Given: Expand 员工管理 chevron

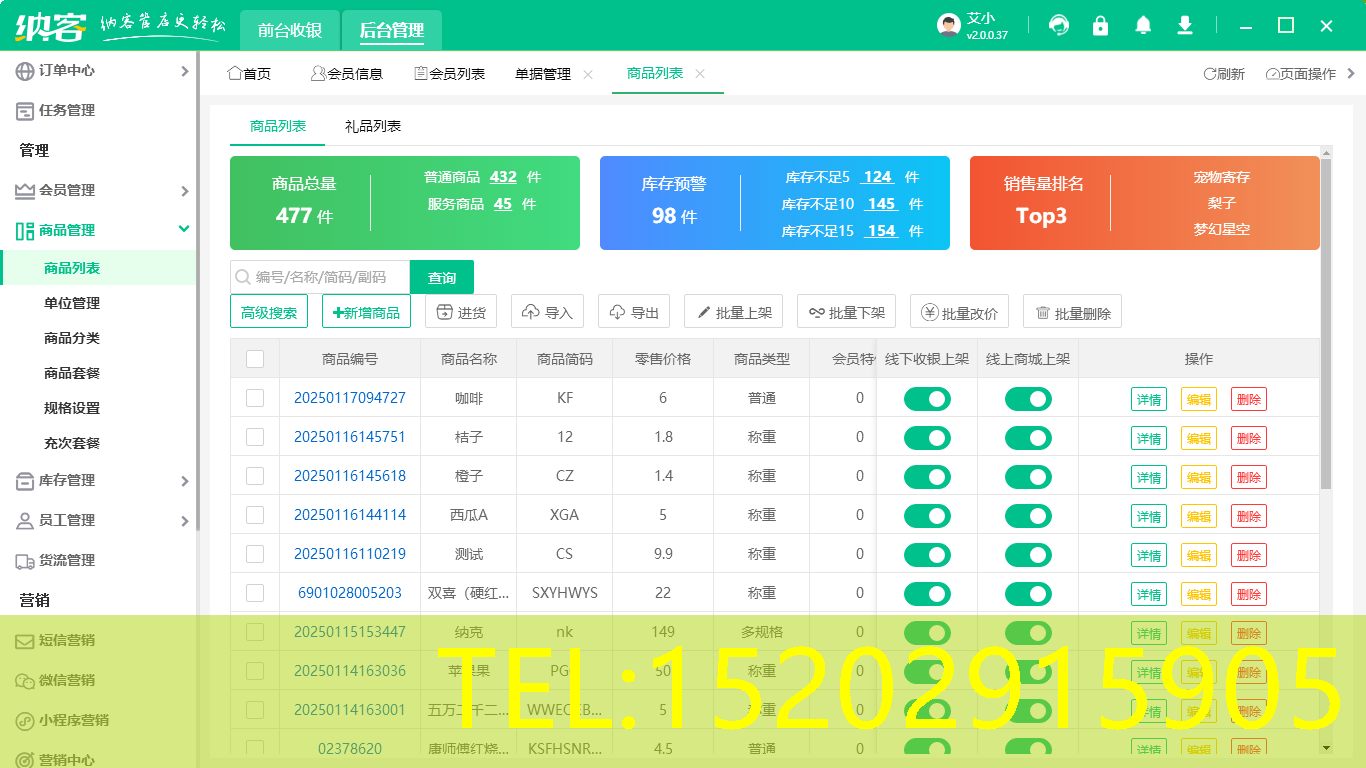Looking at the screenshot, I should tap(184, 521).
